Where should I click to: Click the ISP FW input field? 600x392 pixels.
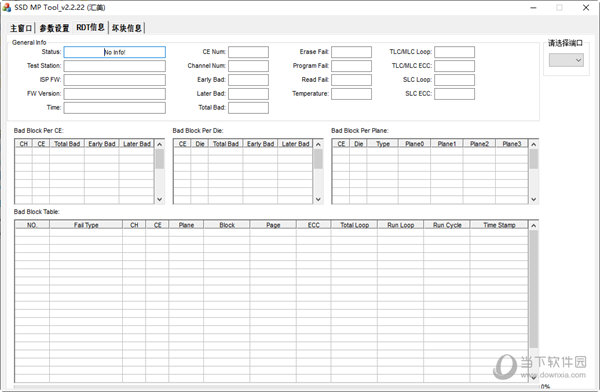pos(114,80)
